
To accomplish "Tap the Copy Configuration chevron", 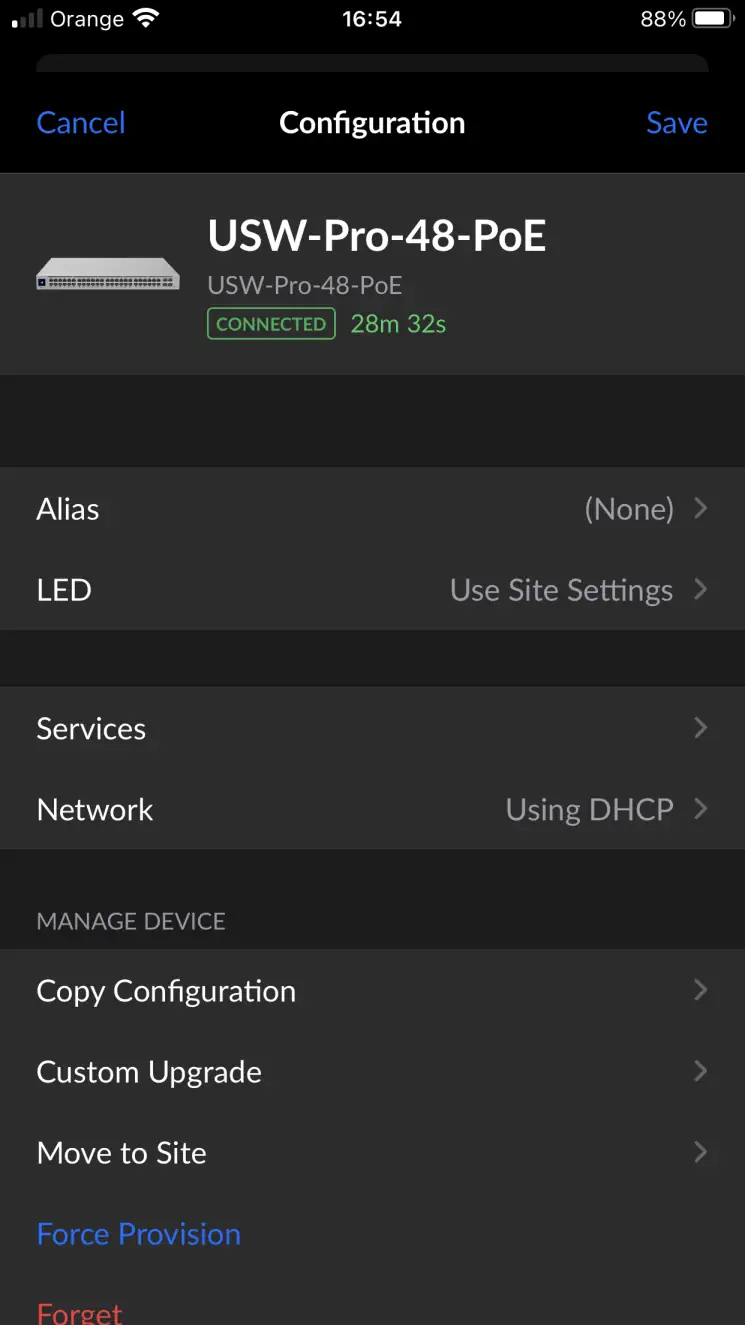I will [x=701, y=990].
